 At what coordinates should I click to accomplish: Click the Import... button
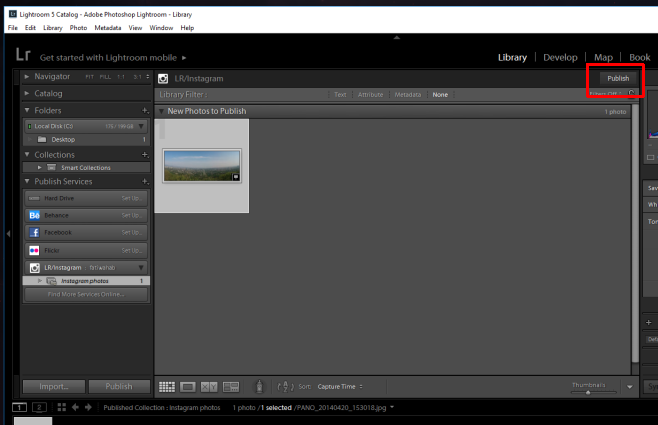54,386
